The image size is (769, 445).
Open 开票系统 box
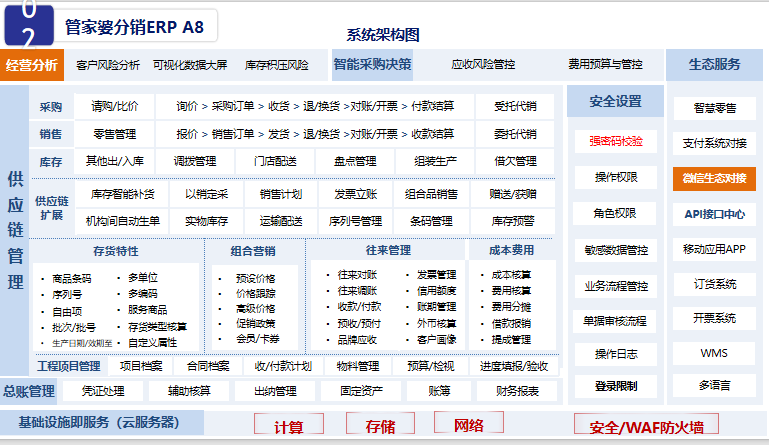pyautogui.click(x=714, y=318)
